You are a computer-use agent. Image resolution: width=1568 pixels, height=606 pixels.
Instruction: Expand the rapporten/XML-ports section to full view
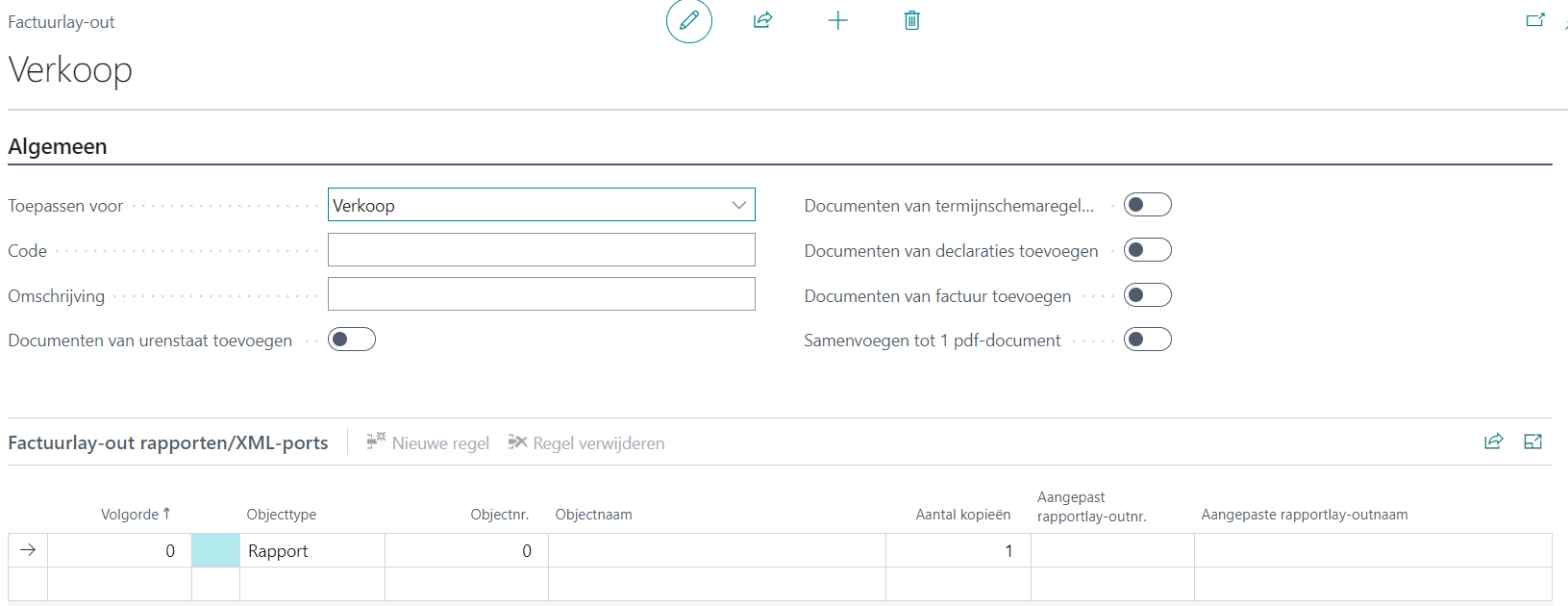click(1532, 442)
